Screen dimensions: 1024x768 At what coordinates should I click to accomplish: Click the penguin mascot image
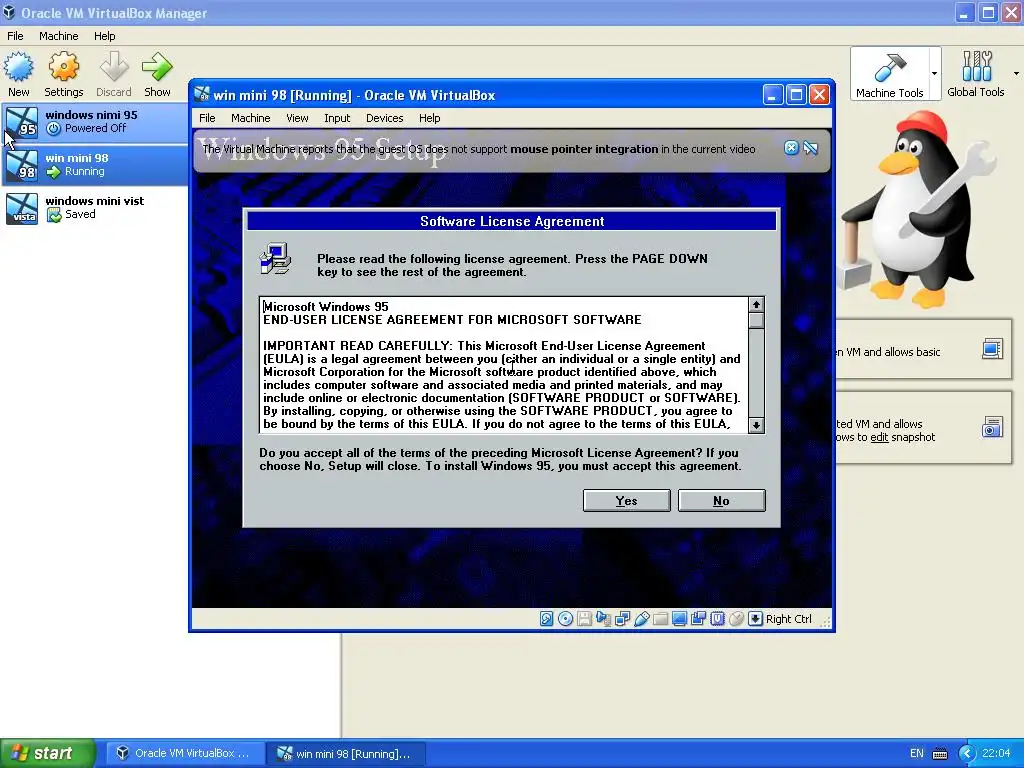[919, 209]
